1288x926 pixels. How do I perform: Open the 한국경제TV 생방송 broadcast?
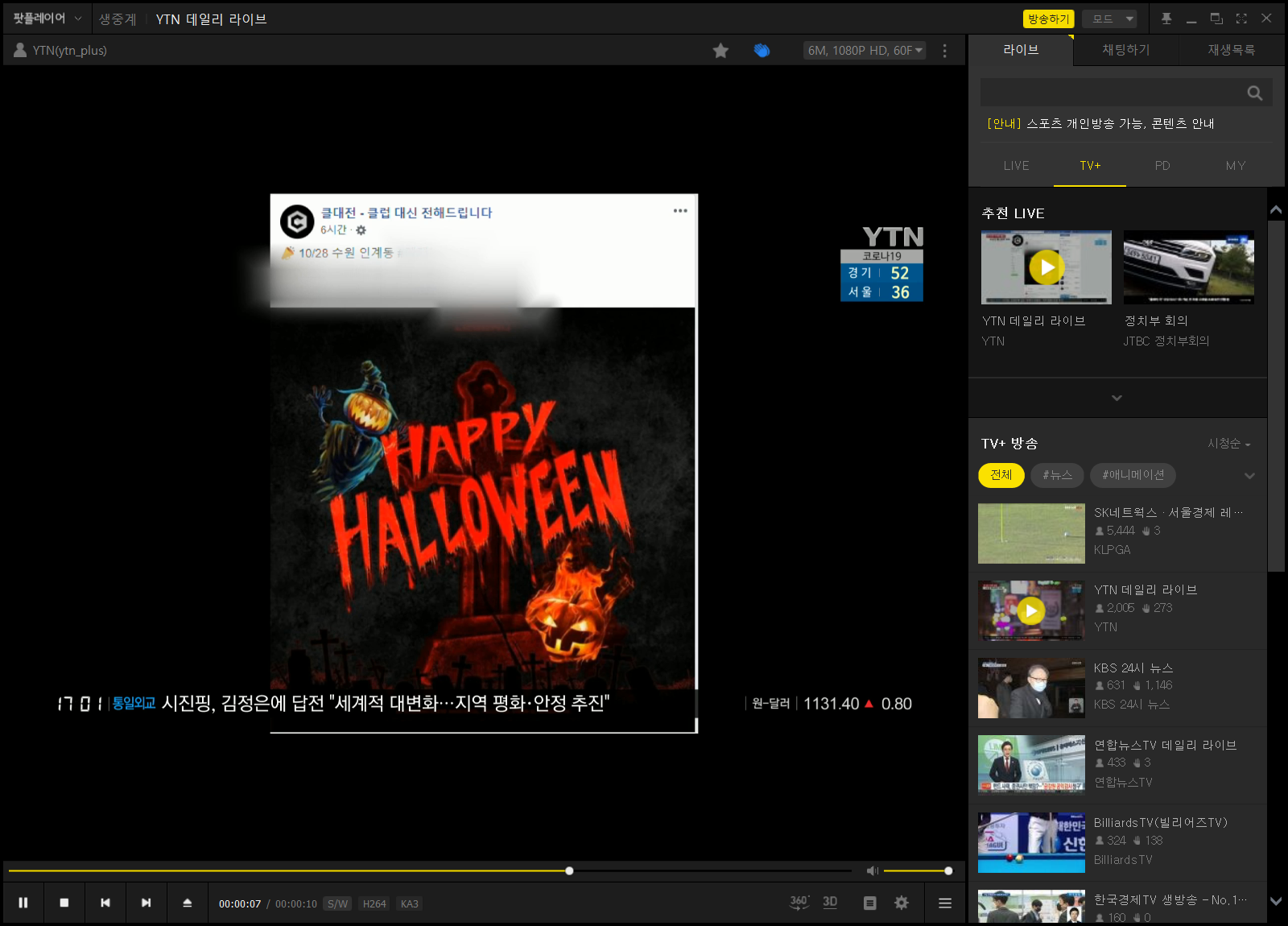[x=1117, y=904]
